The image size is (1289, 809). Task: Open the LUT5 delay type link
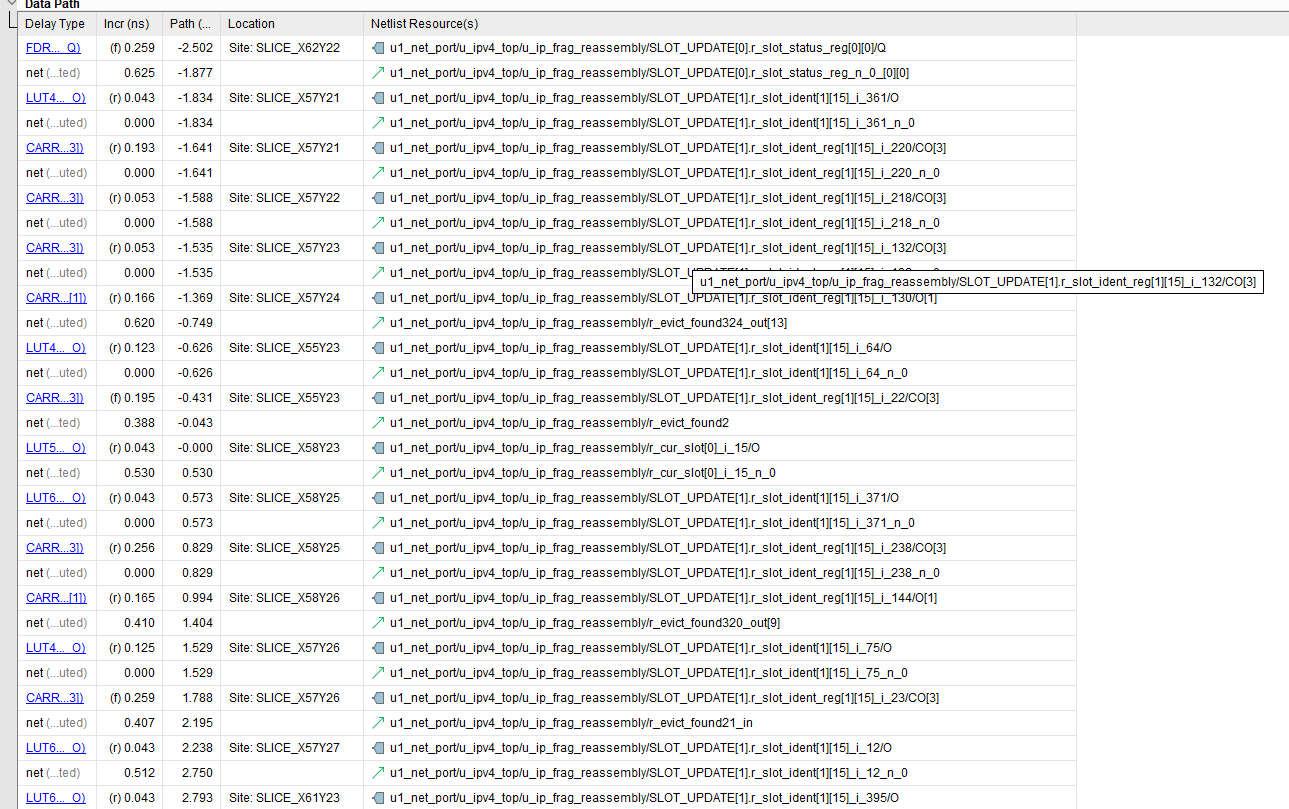click(55, 448)
